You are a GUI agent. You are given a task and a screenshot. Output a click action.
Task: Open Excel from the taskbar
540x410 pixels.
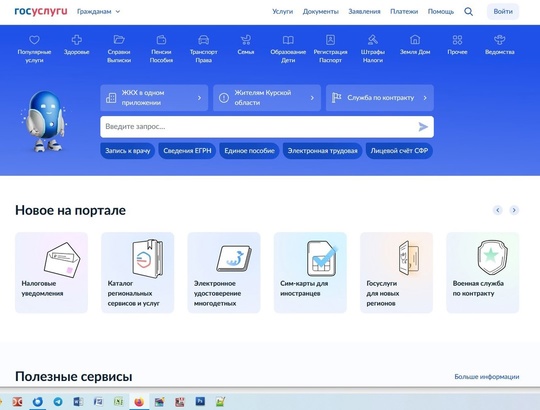point(118,401)
